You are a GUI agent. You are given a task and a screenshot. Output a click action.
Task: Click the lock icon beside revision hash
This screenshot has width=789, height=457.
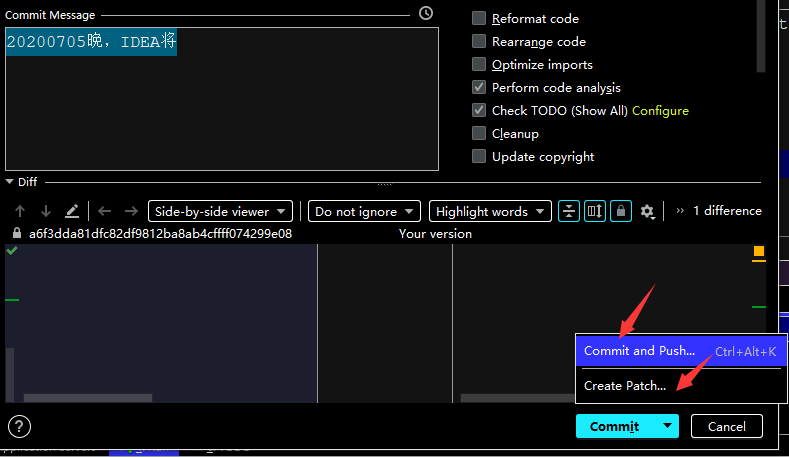point(17,233)
